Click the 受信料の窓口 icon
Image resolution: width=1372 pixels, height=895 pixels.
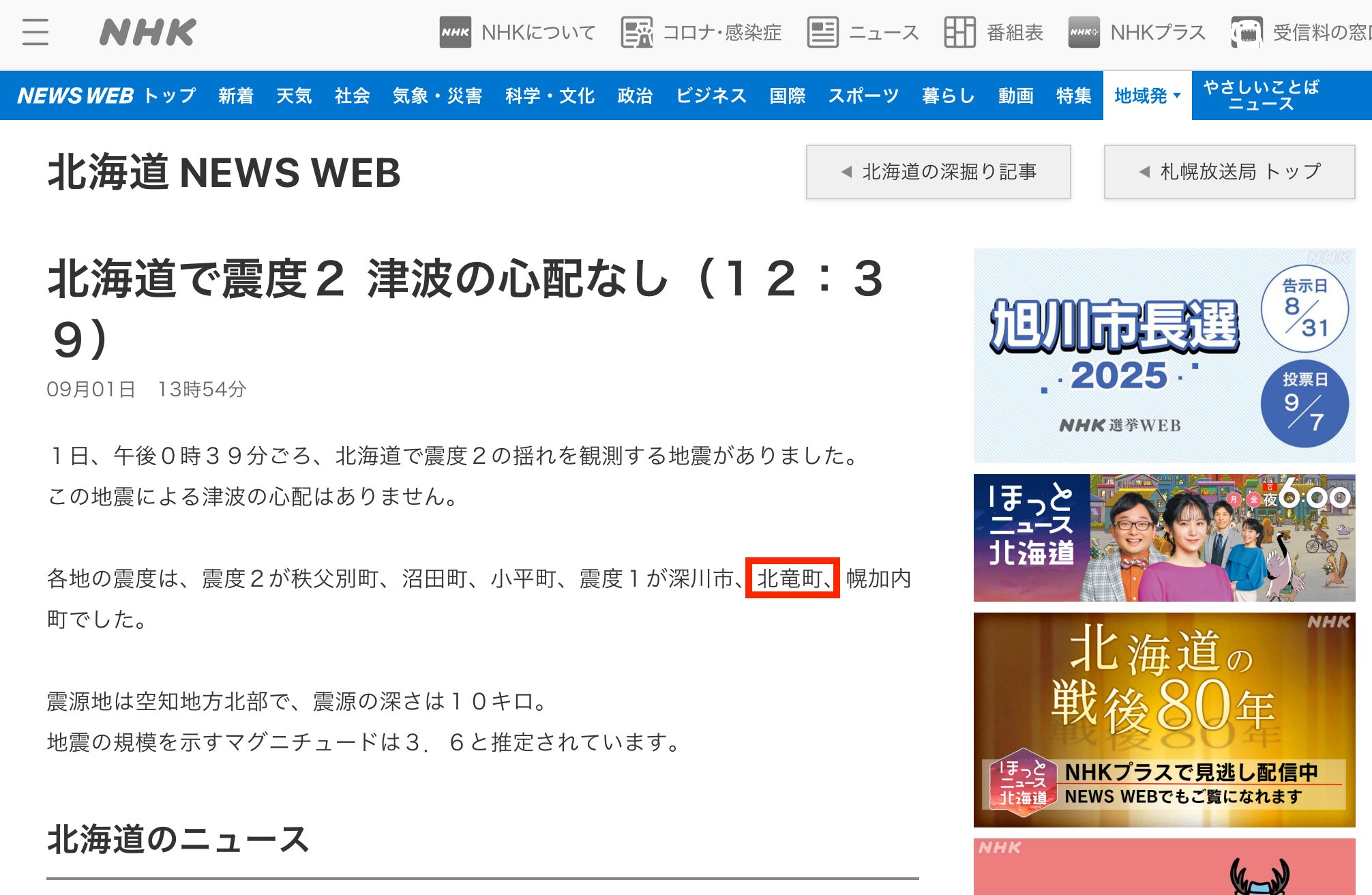click(x=1248, y=32)
